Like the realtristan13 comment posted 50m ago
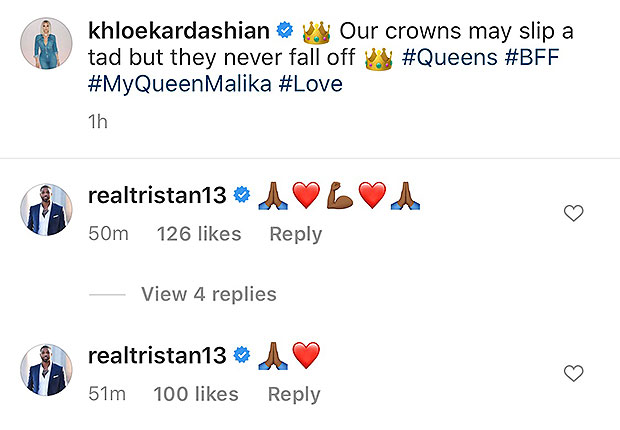This screenshot has width=620, height=430. pos(574,213)
